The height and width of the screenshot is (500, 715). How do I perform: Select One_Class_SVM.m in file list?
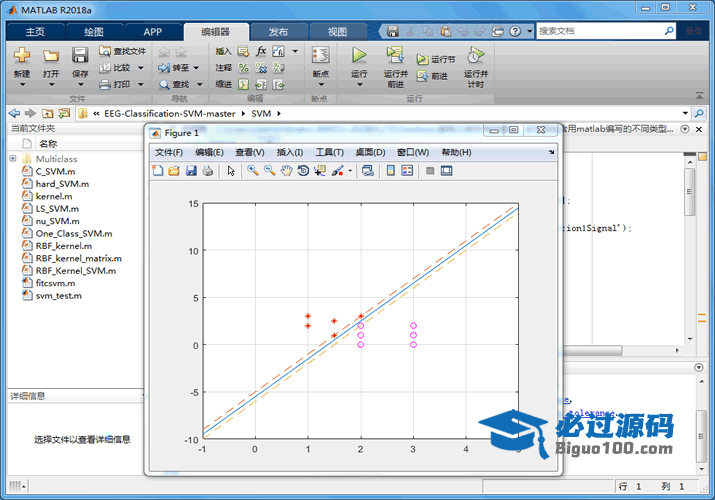pyautogui.click(x=74, y=233)
